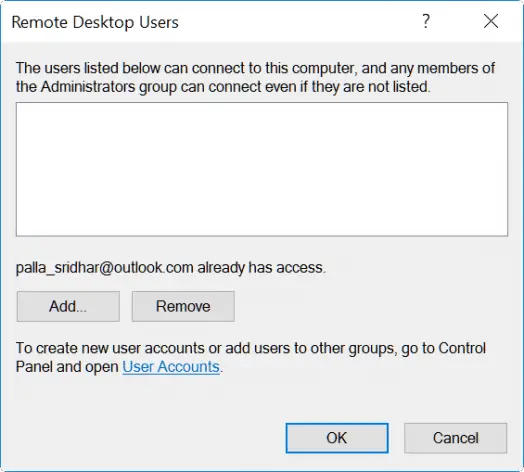524x472 pixels.
Task: Dismiss the dialog using the X icon
Action: tap(491, 21)
